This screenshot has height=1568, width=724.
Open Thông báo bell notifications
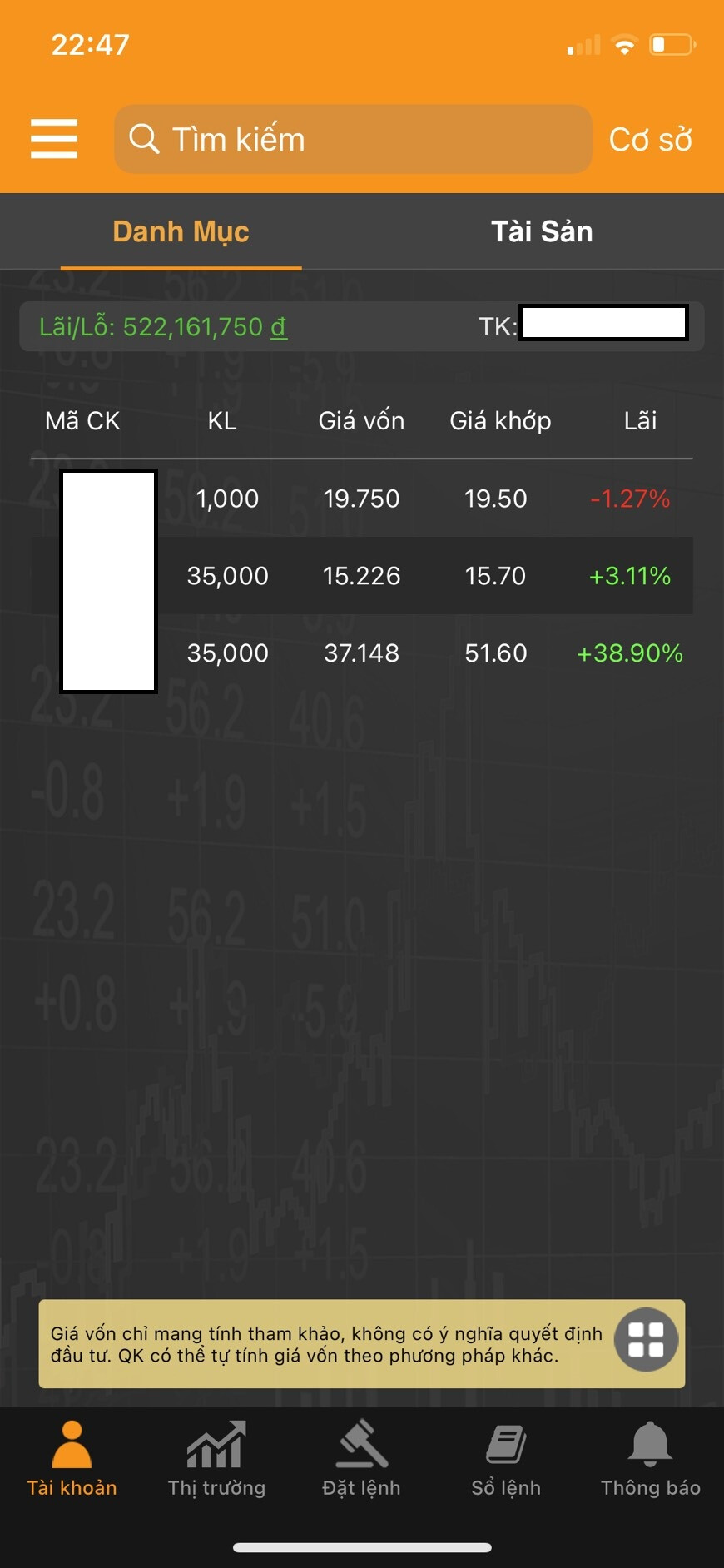point(650,1445)
